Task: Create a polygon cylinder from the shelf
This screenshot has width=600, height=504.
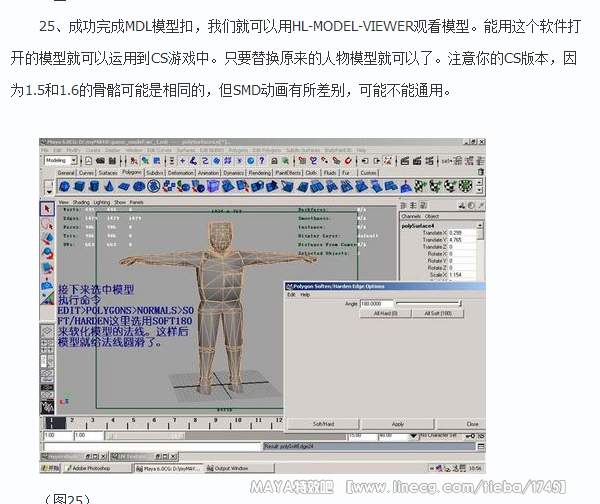Action: tap(94, 186)
